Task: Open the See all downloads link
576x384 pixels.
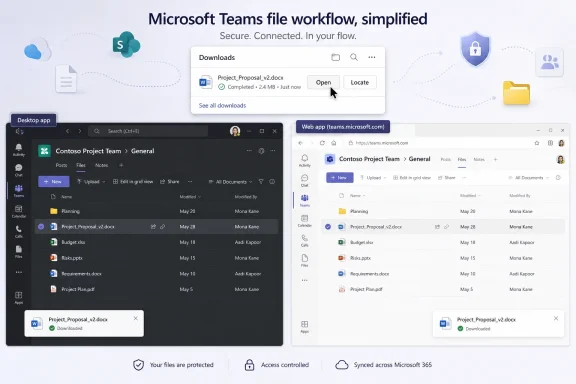Action: coord(222,105)
